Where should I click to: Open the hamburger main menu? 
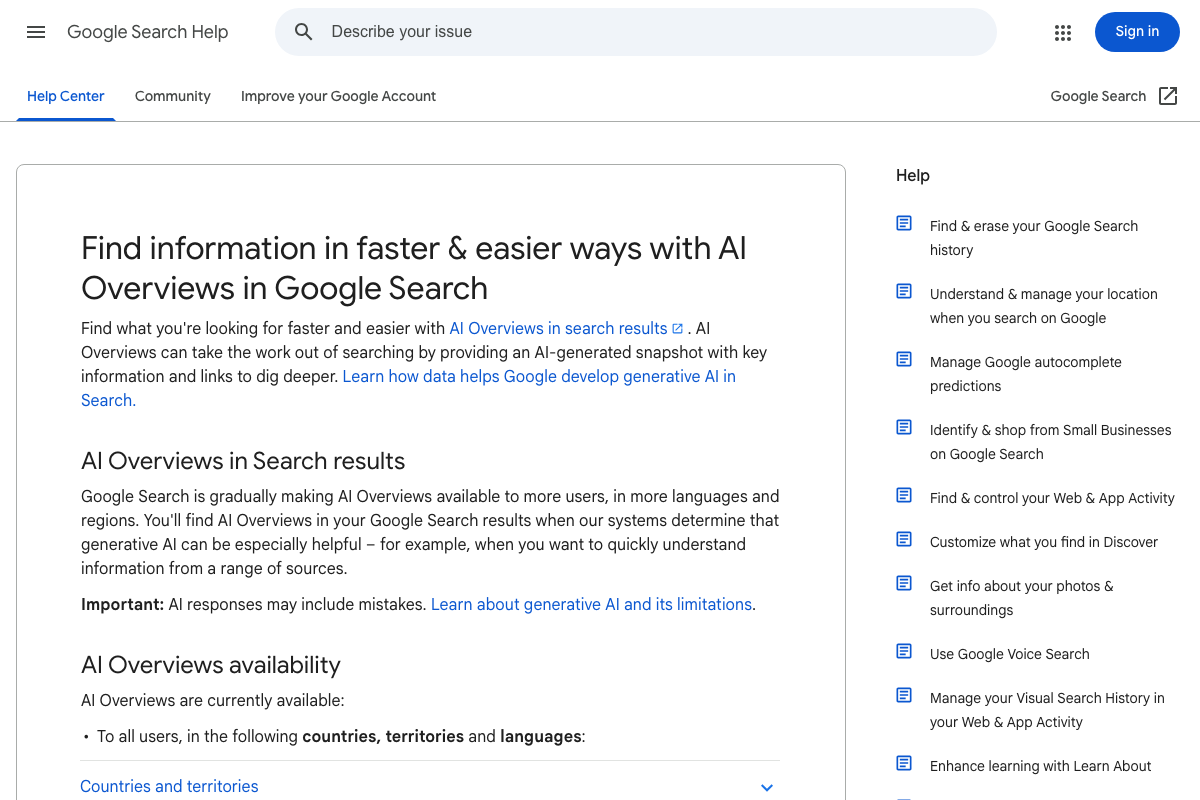pyautogui.click(x=36, y=32)
